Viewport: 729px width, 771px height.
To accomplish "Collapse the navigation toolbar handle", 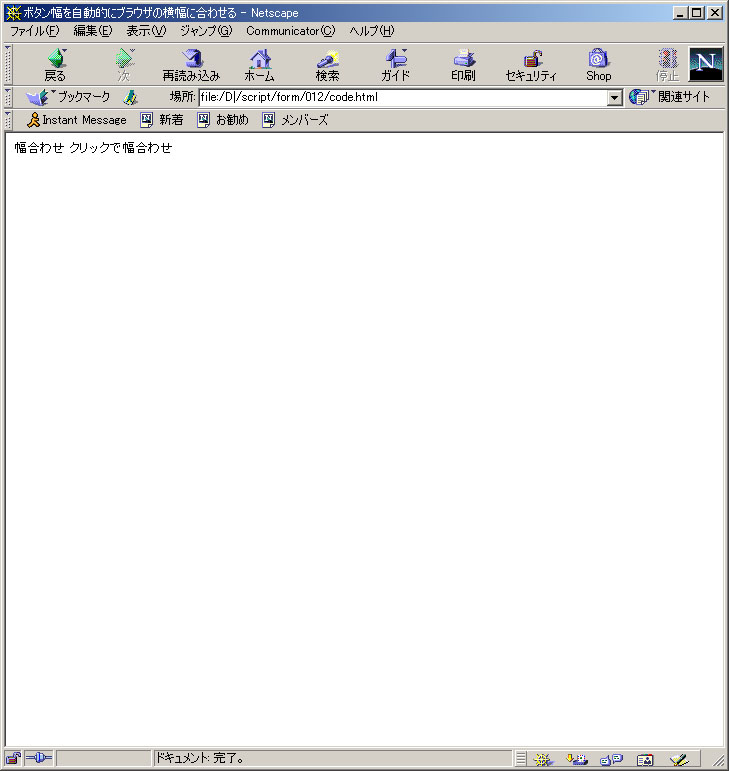I will (x=8, y=64).
